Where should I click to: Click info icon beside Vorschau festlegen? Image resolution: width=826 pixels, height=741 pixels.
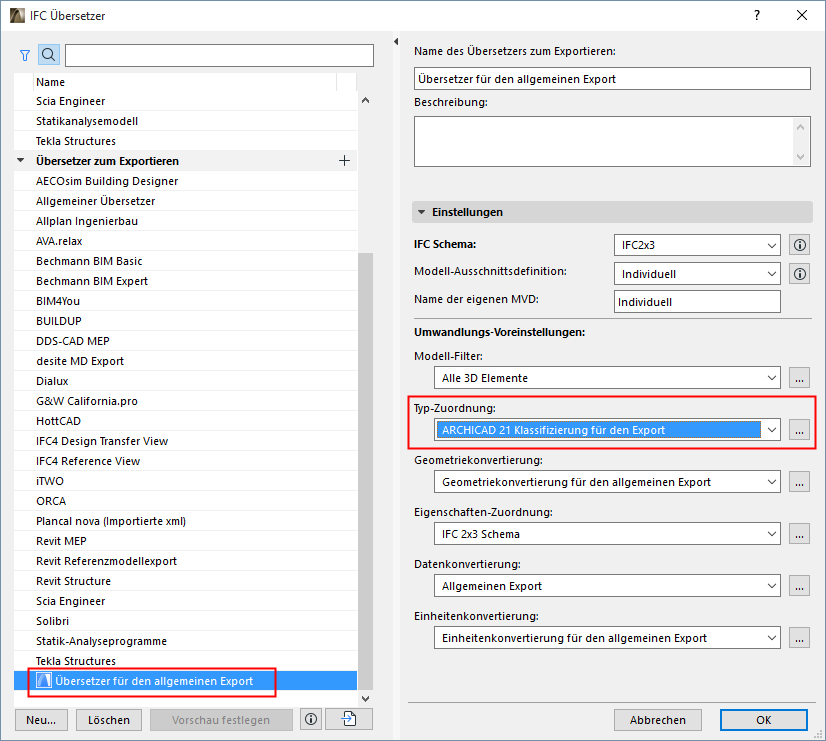pyautogui.click(x=311, y=719)
